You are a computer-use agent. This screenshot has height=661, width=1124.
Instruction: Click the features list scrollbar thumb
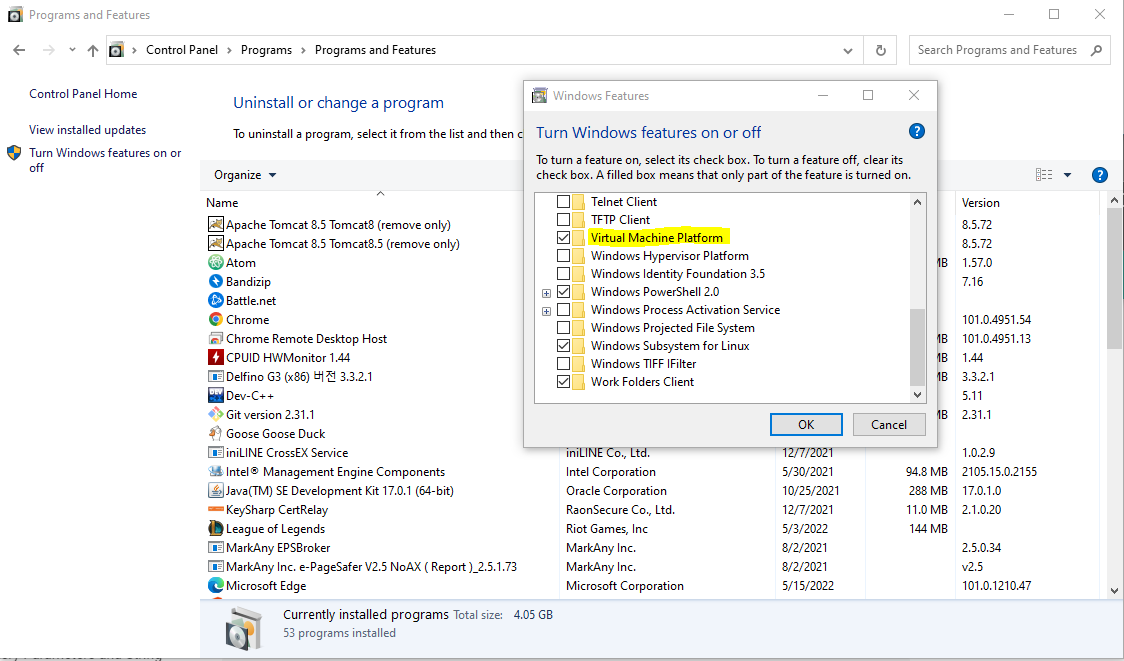(x=917, y=347)
